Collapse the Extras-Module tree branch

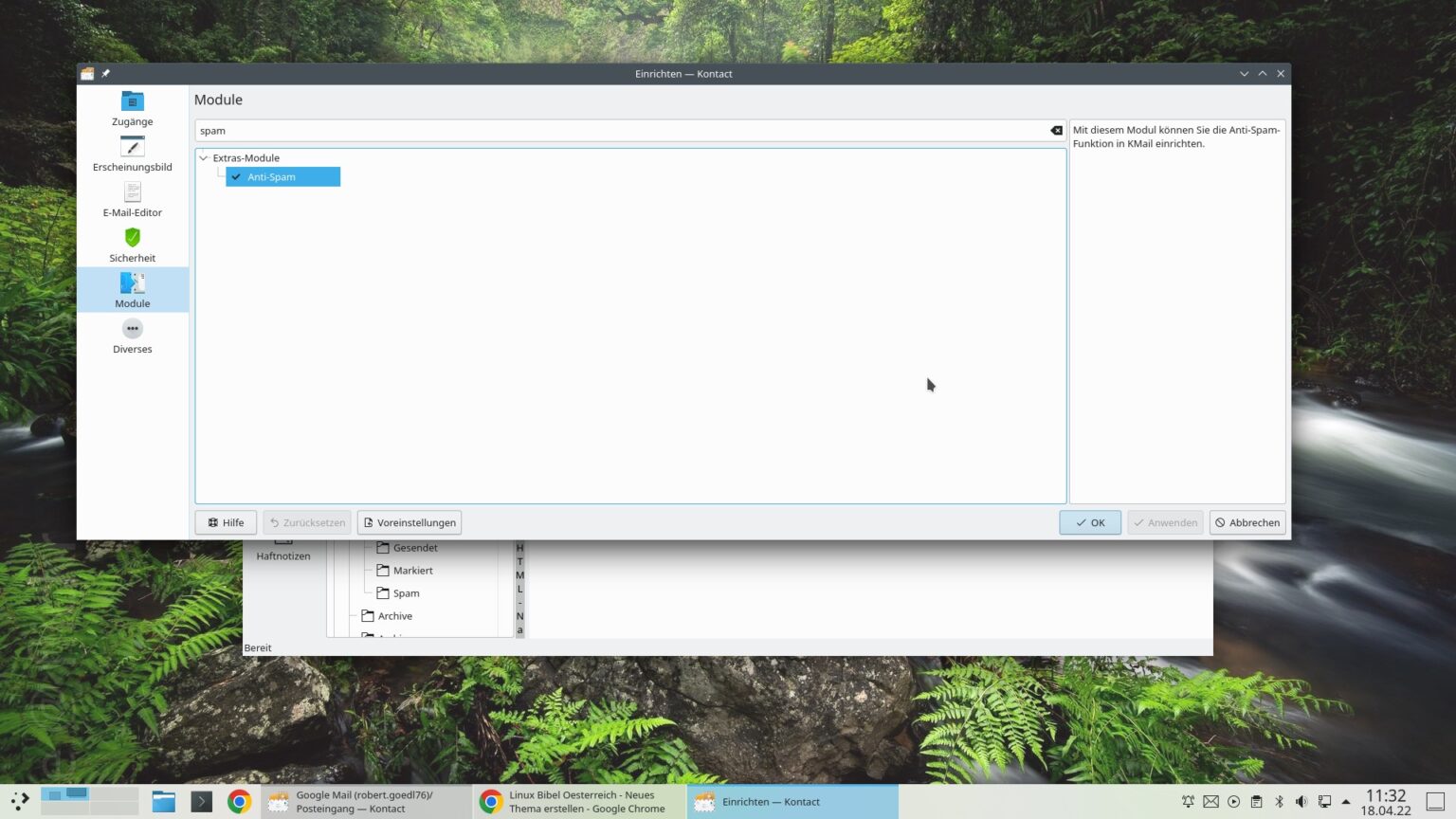pyautogui.click(x=202, y=157)
